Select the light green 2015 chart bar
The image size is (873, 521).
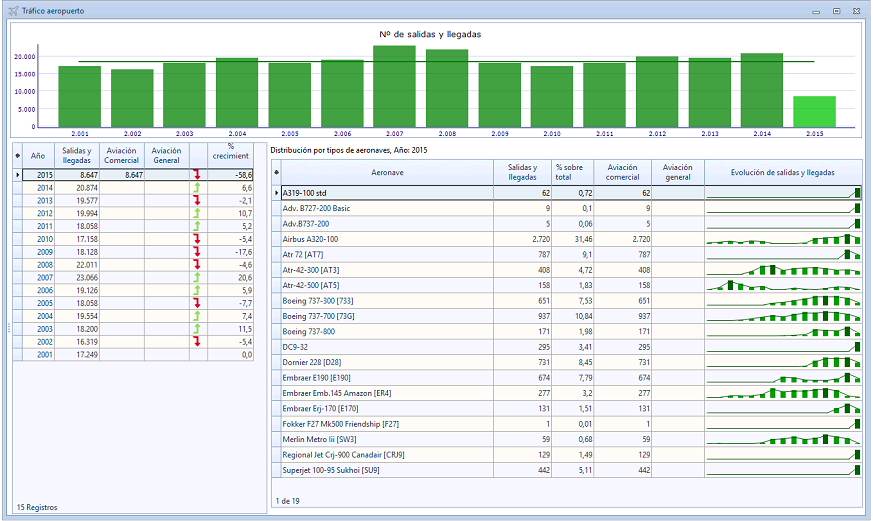point(814,111)
